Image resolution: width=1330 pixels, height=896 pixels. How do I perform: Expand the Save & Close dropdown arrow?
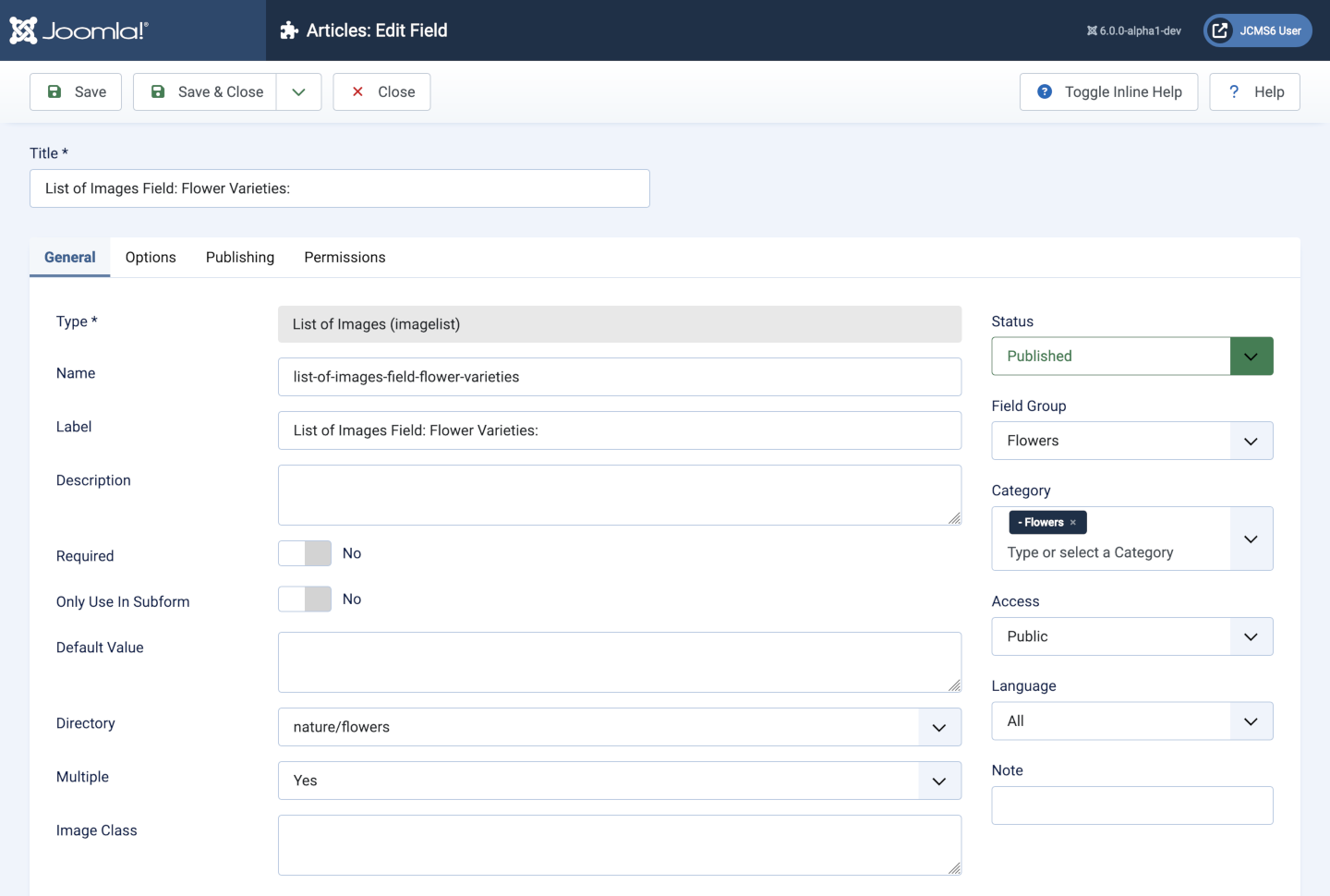click(x=298, y=91)
